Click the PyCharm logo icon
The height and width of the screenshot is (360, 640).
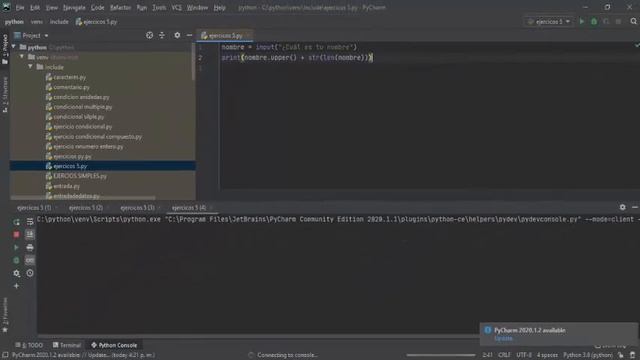click(7, 7)
